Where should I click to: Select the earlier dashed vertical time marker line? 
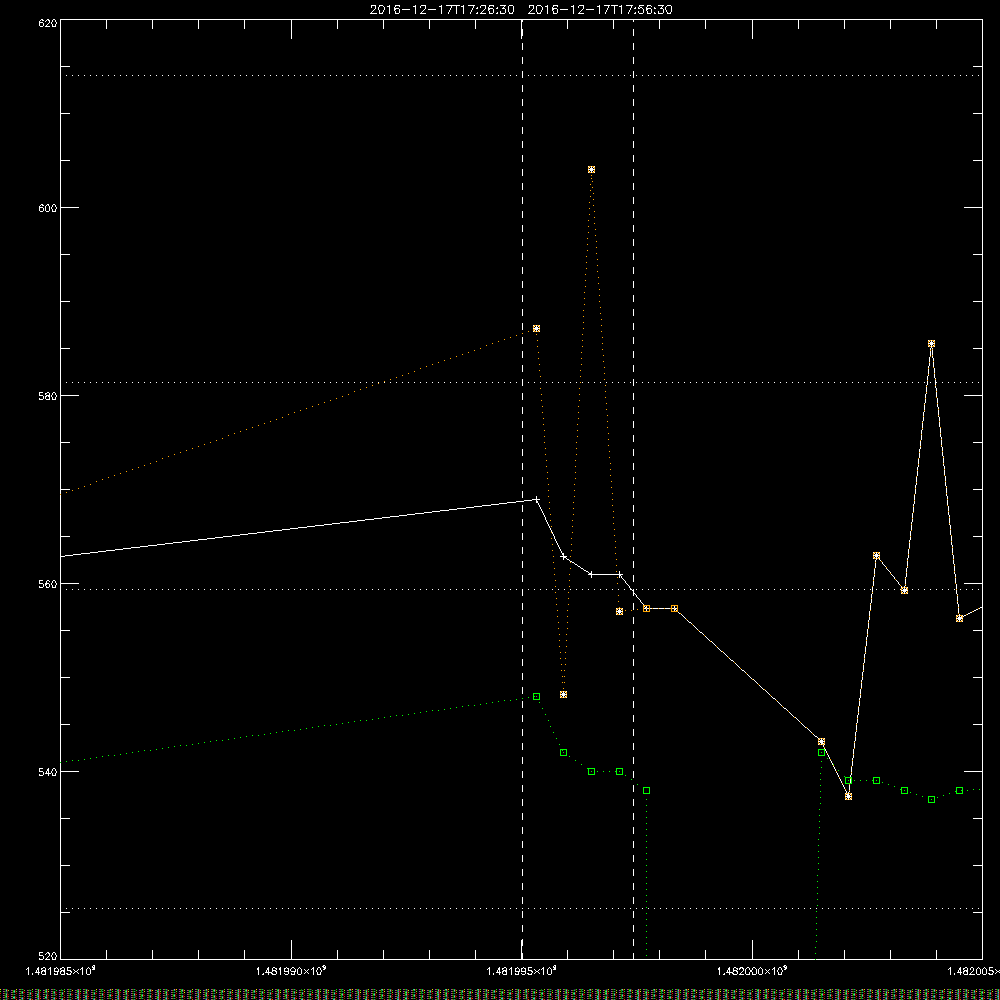tap(522, 489)
